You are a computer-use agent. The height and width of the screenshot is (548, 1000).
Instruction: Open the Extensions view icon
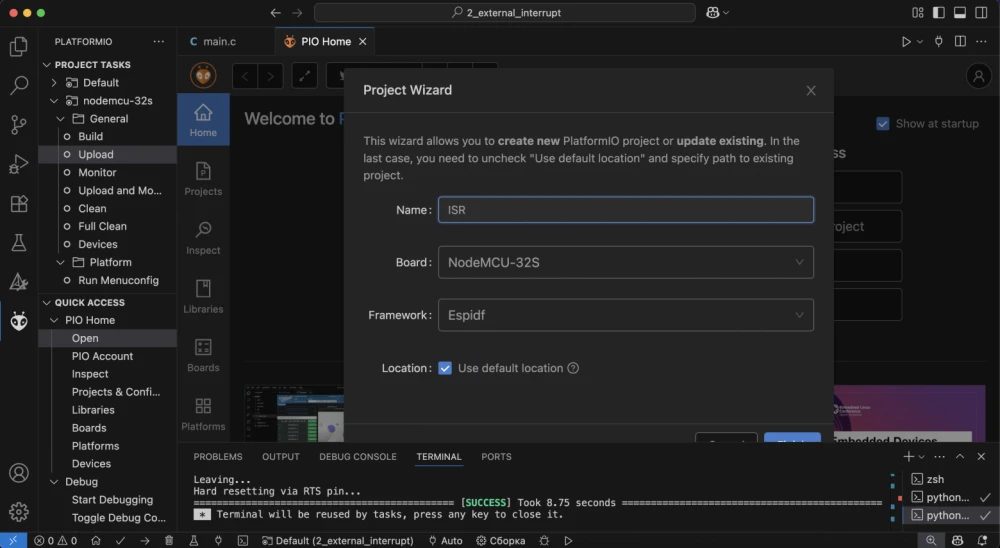click(18, 204)
